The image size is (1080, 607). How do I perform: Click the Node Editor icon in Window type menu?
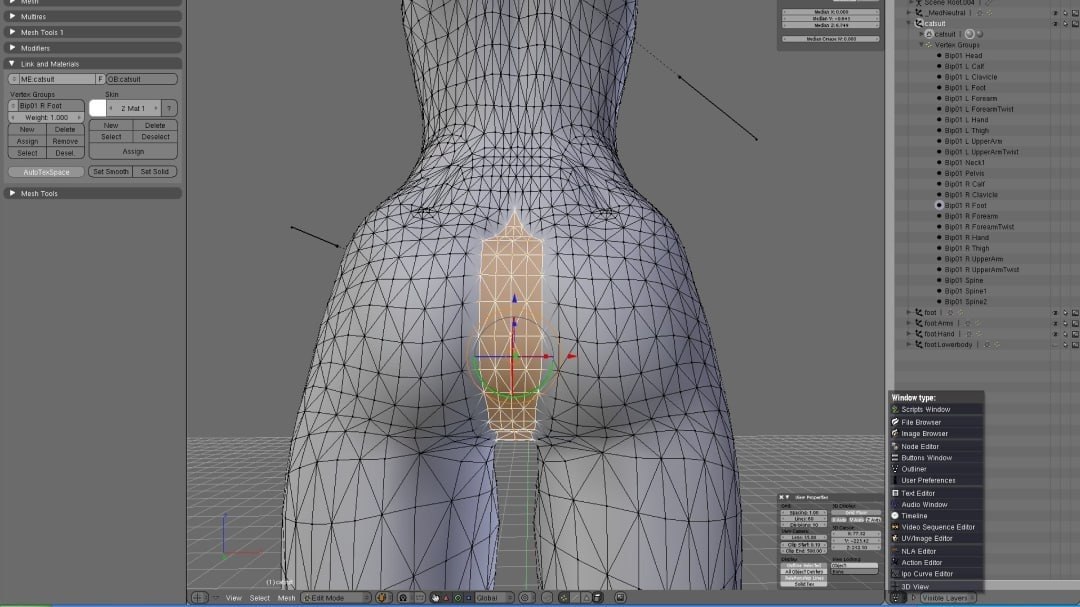pos(895,446)
